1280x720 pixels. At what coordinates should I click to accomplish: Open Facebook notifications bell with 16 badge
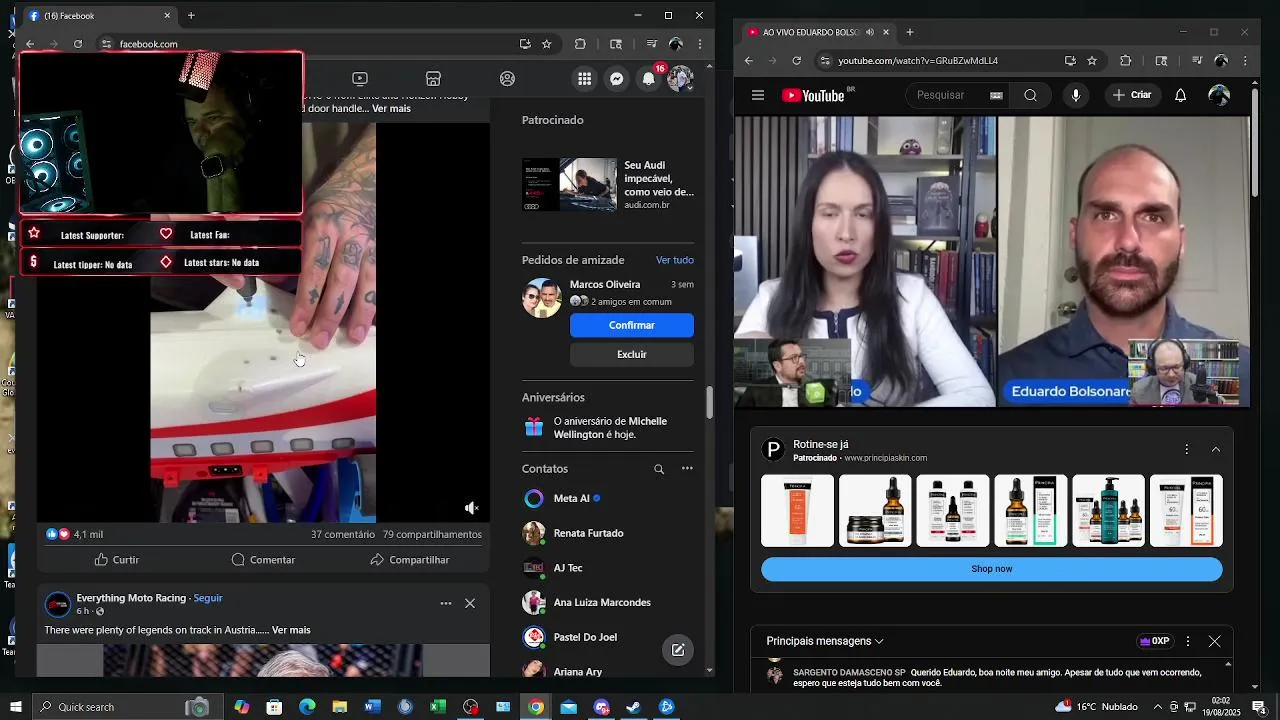click(650, 79)
